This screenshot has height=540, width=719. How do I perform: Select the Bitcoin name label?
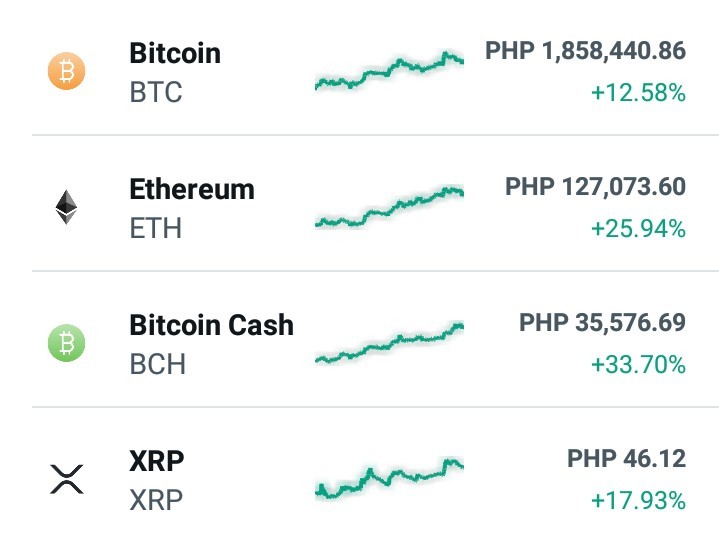(175, 53)
